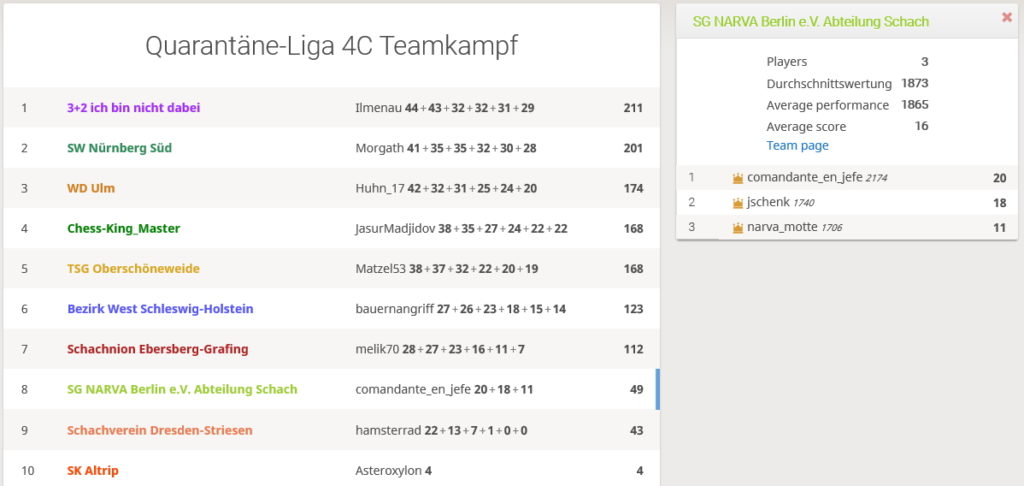Select team 3+2 ich bin nicht dabei
The image size is (1024, 486).
pos(331,108)
